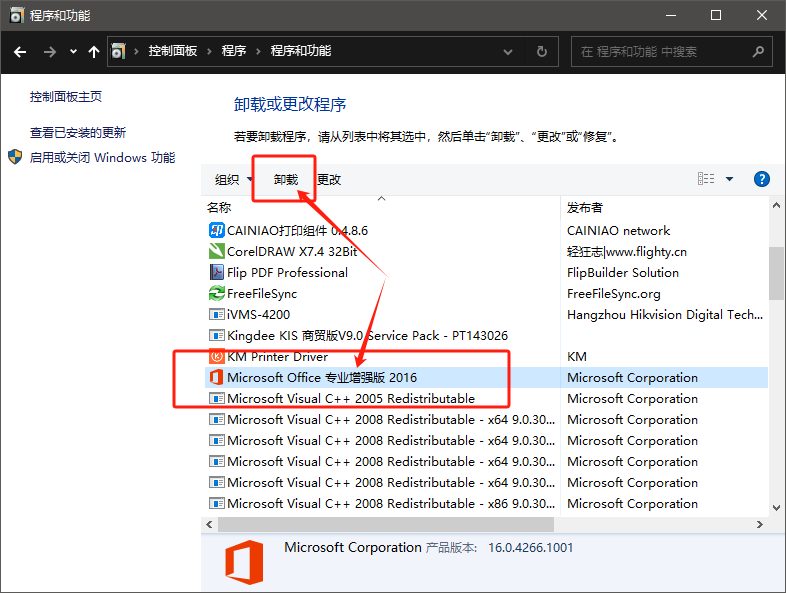786x593 pixels.
Task: Click the 控制面板 breadcrumb item
Action: (x=172, y=52)
